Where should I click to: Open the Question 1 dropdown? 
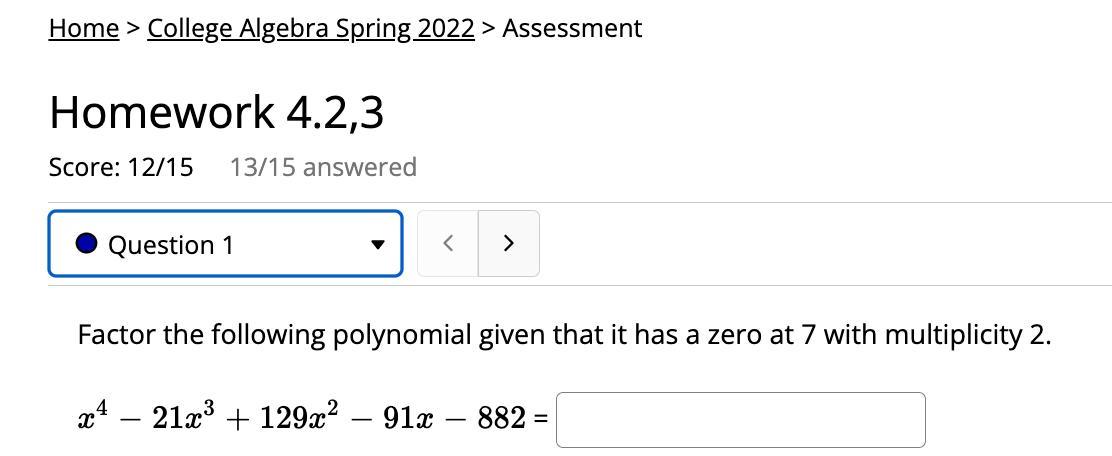225,244
